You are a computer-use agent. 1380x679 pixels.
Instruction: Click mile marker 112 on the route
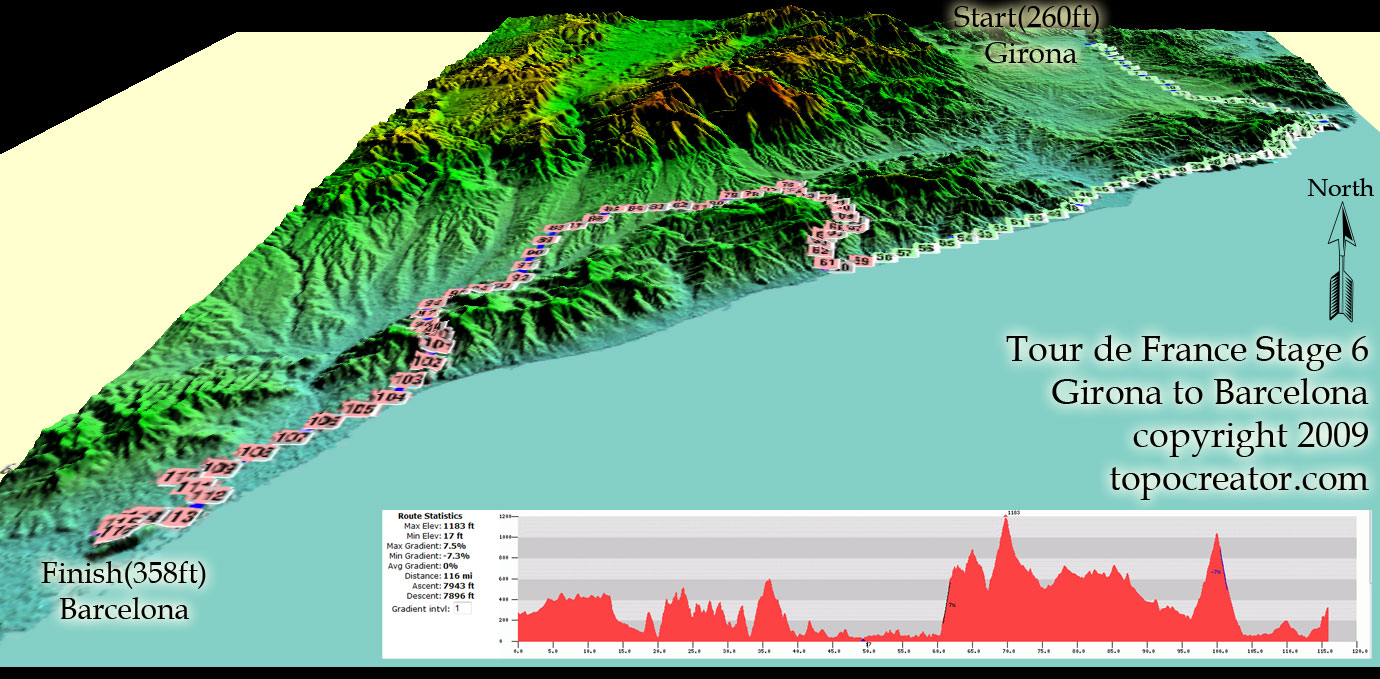click(210, 496)
